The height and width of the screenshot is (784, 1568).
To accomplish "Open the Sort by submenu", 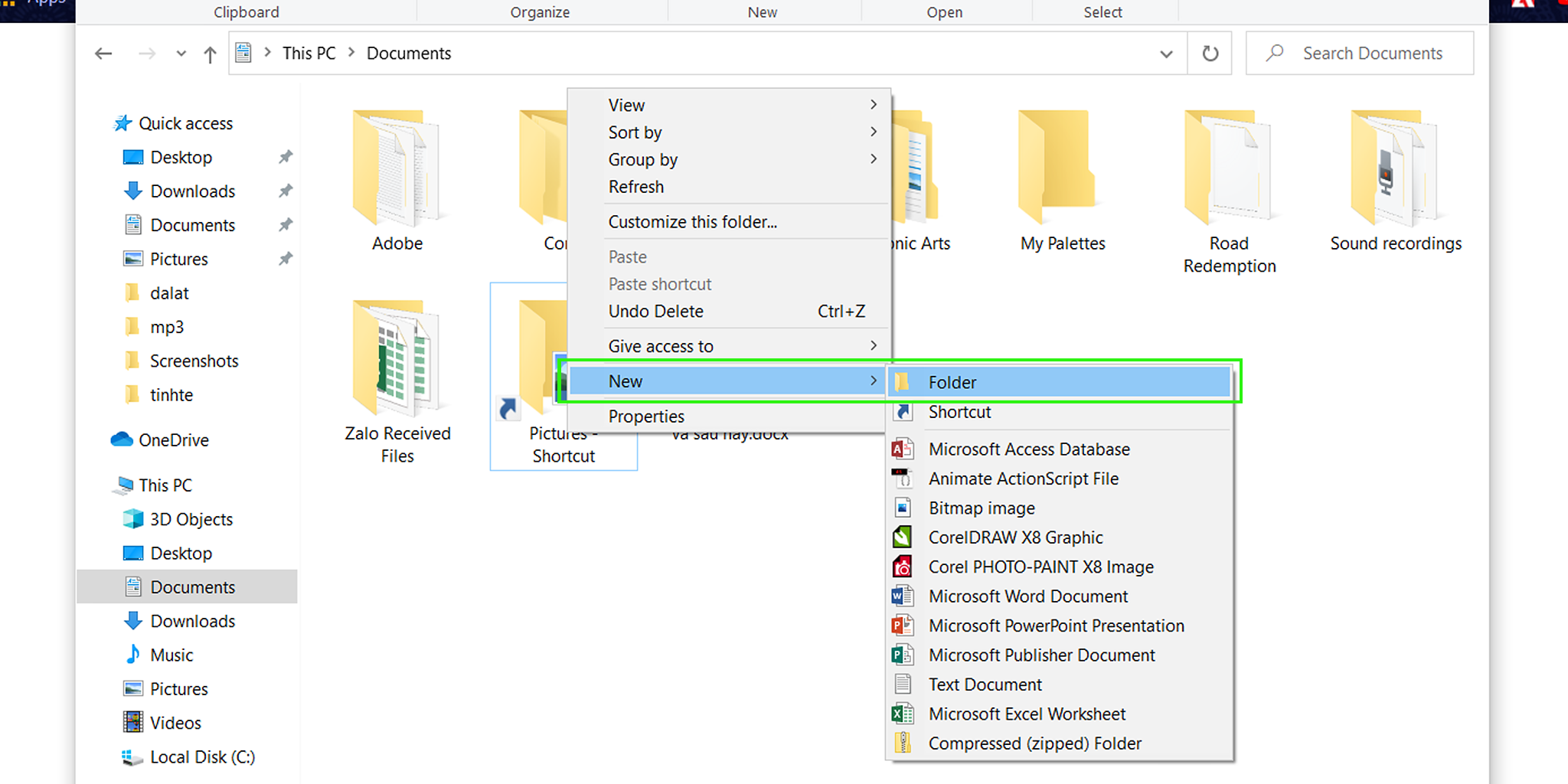I will [730, 132].
